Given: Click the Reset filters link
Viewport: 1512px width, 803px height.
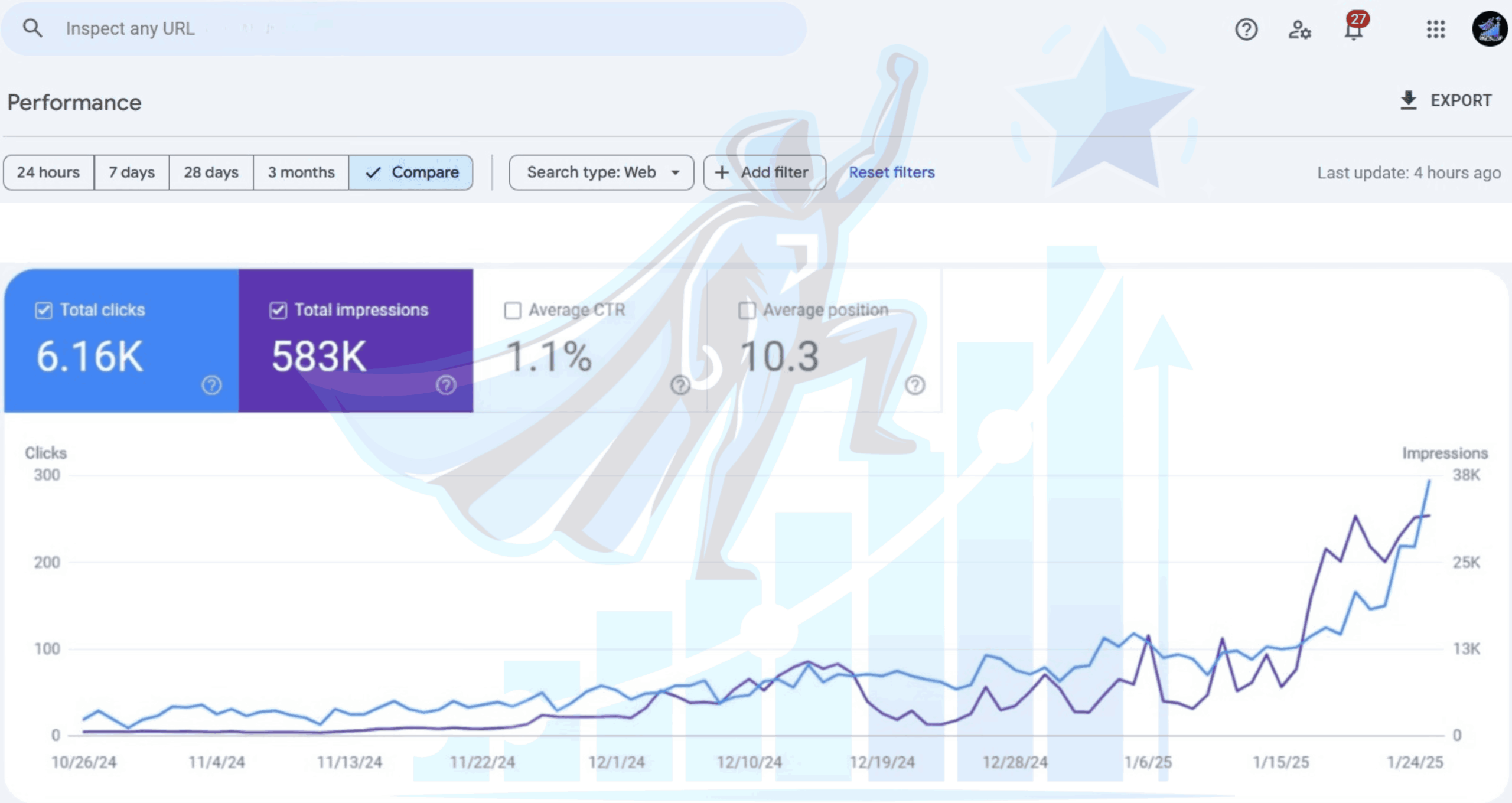Looking at the screenshot, I should [x=891, y=172].
